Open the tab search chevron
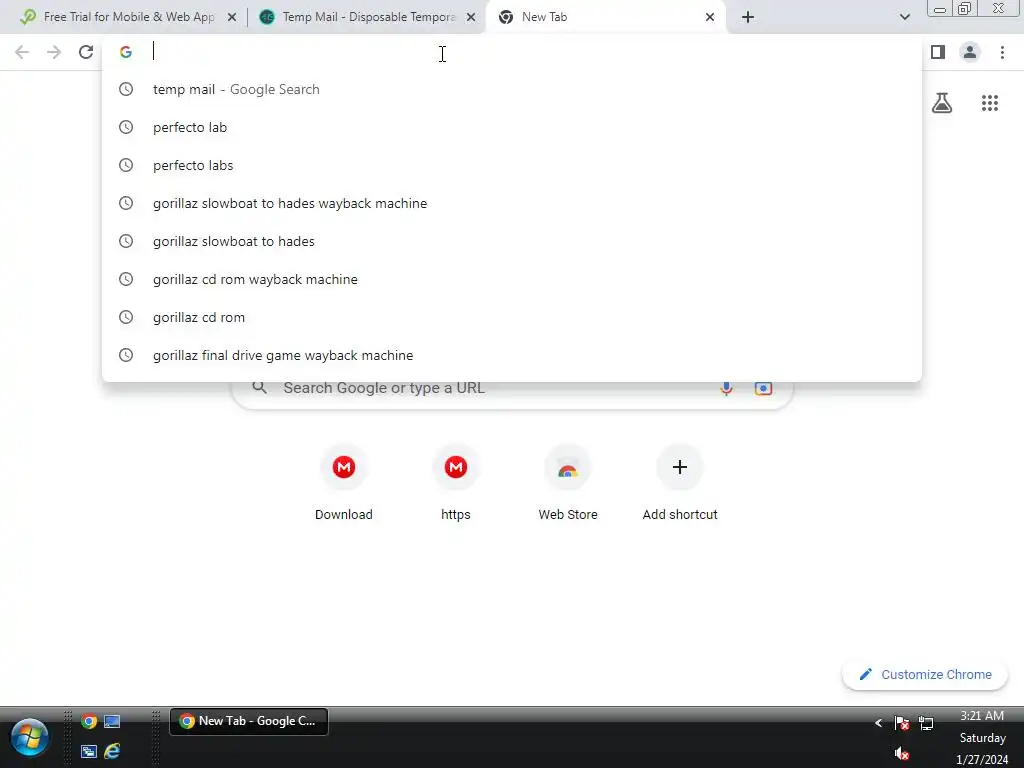The image size is (1024, 768). tap(904, 17)
